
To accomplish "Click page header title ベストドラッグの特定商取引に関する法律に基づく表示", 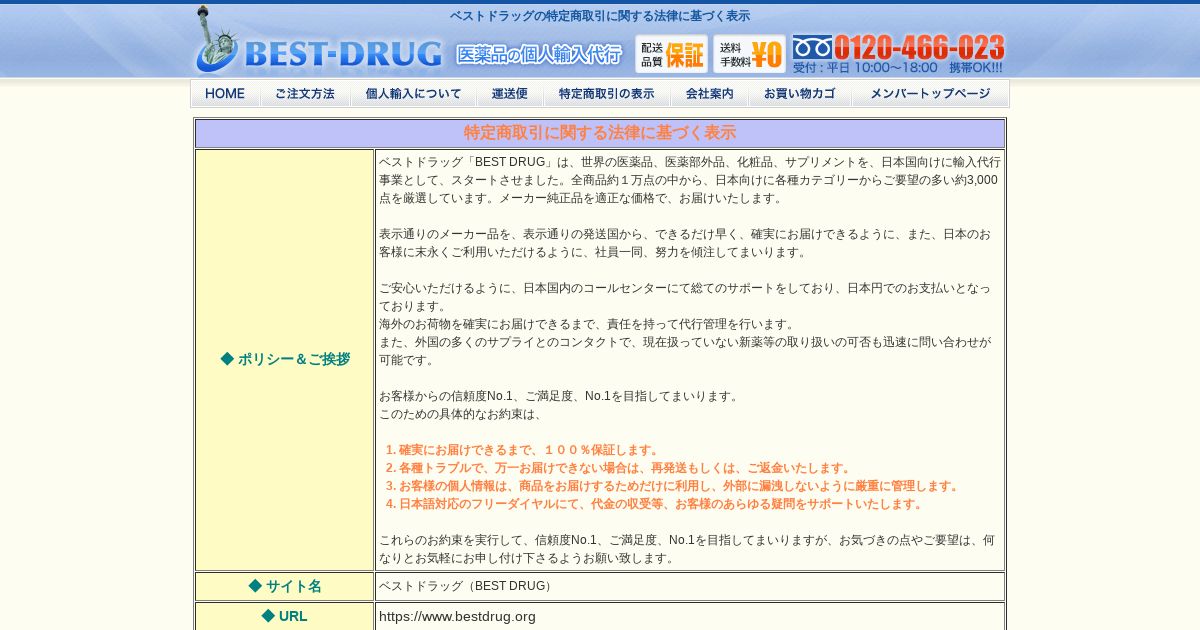I will coord(600,16).
